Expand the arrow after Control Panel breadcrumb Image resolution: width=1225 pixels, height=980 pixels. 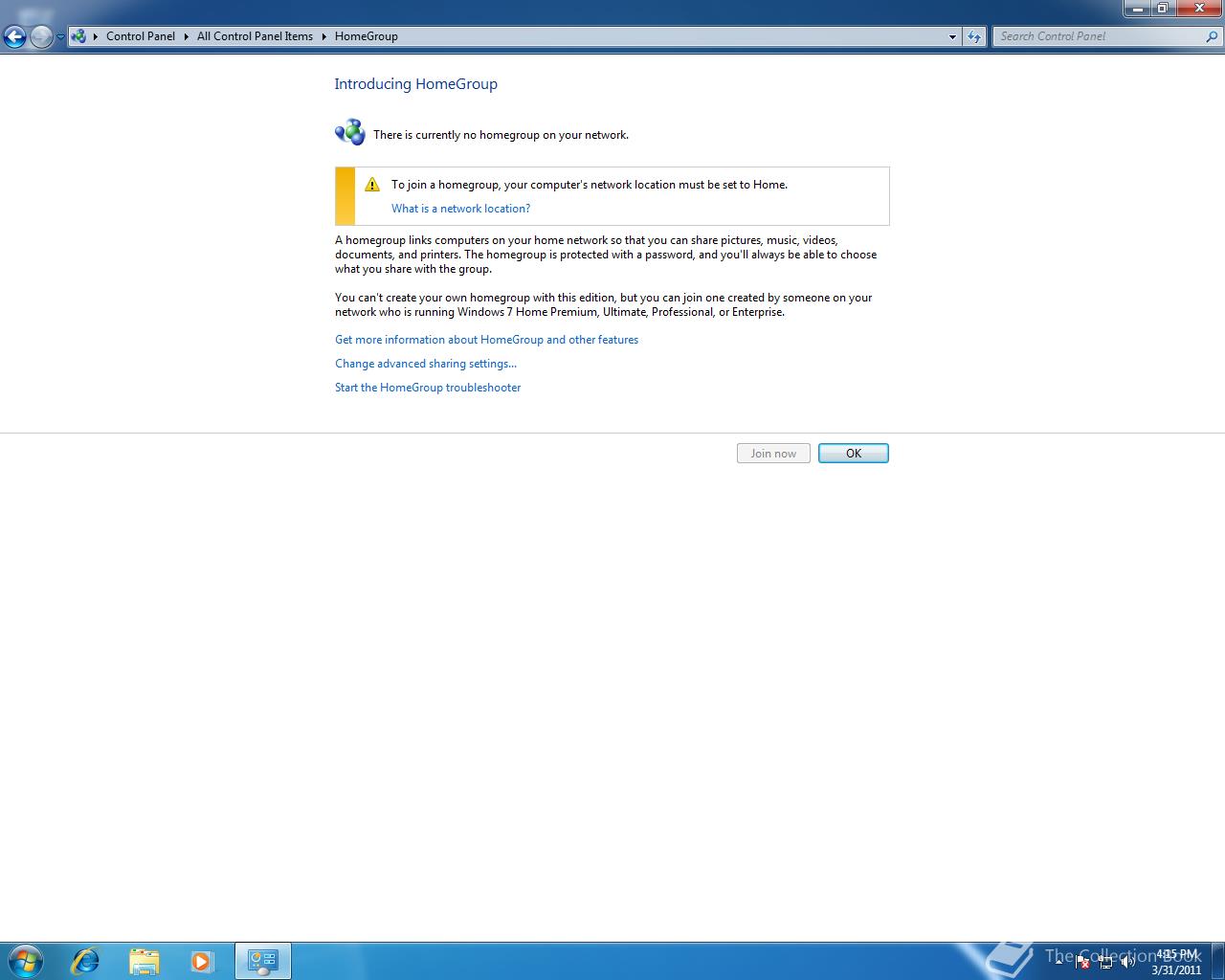click(186, 36)
